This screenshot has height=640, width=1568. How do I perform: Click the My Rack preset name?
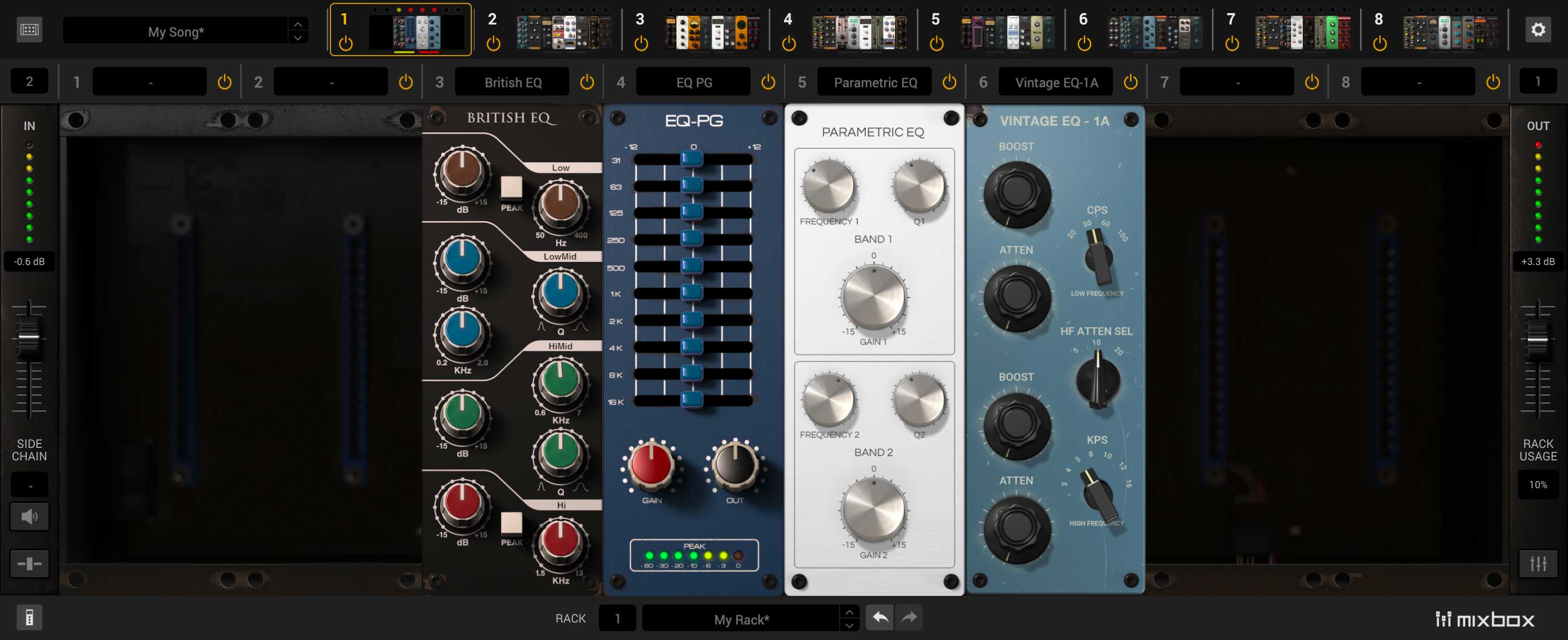click(741, 619)
